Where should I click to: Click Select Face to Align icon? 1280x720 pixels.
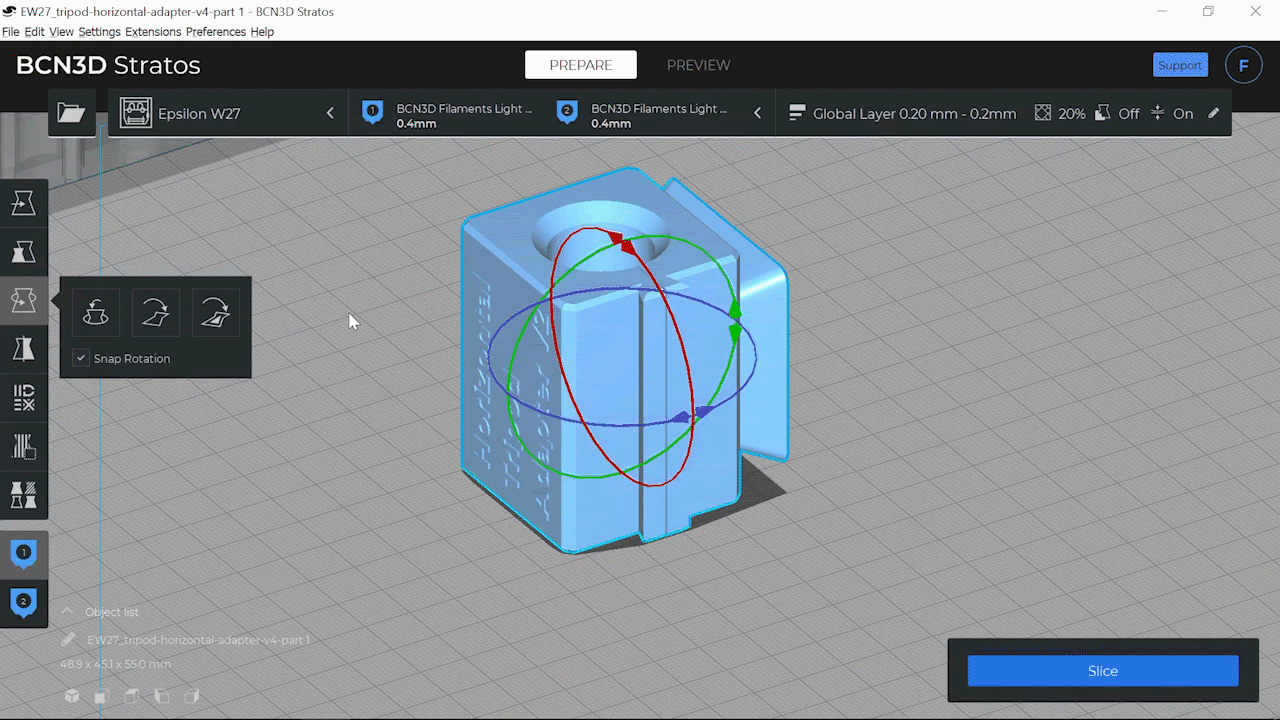pos(215,313)
